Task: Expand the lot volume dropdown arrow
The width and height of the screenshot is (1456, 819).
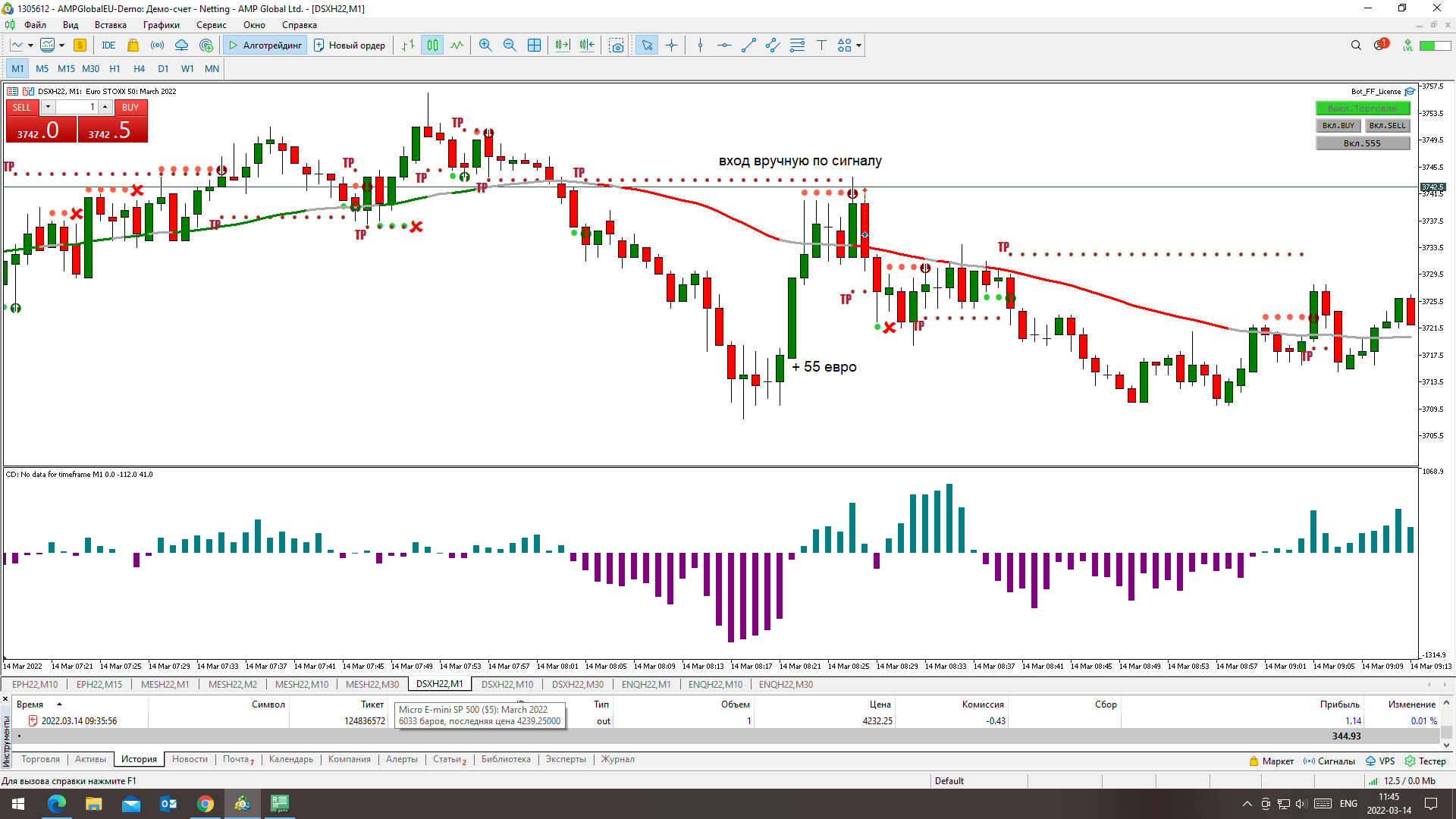Action: click(48, 107)
